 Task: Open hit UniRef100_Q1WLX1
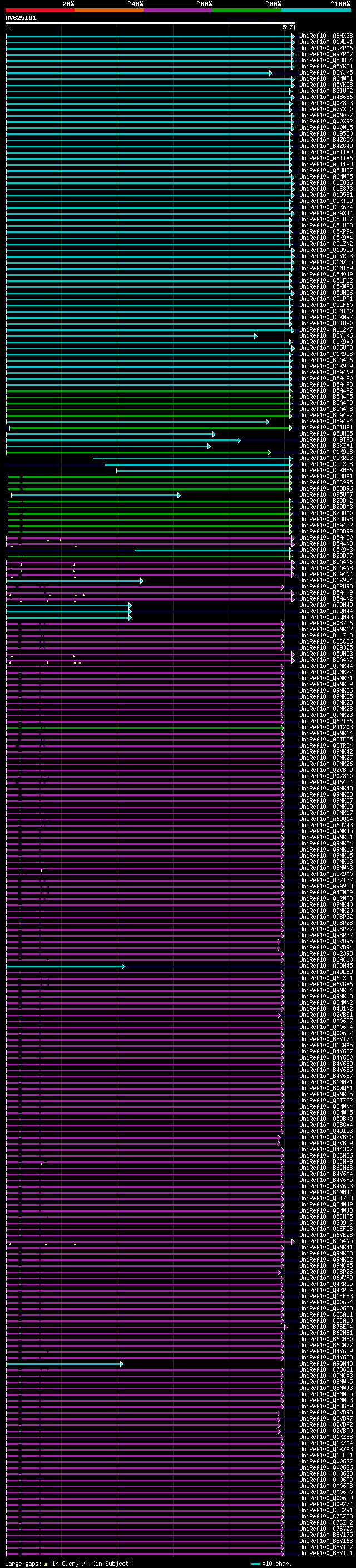(x=326, y=42)
